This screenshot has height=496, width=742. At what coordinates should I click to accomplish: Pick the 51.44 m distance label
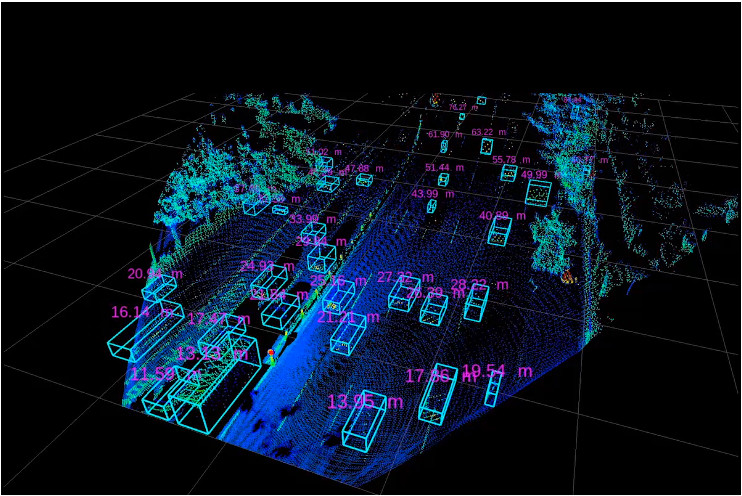tap(444, 168)
